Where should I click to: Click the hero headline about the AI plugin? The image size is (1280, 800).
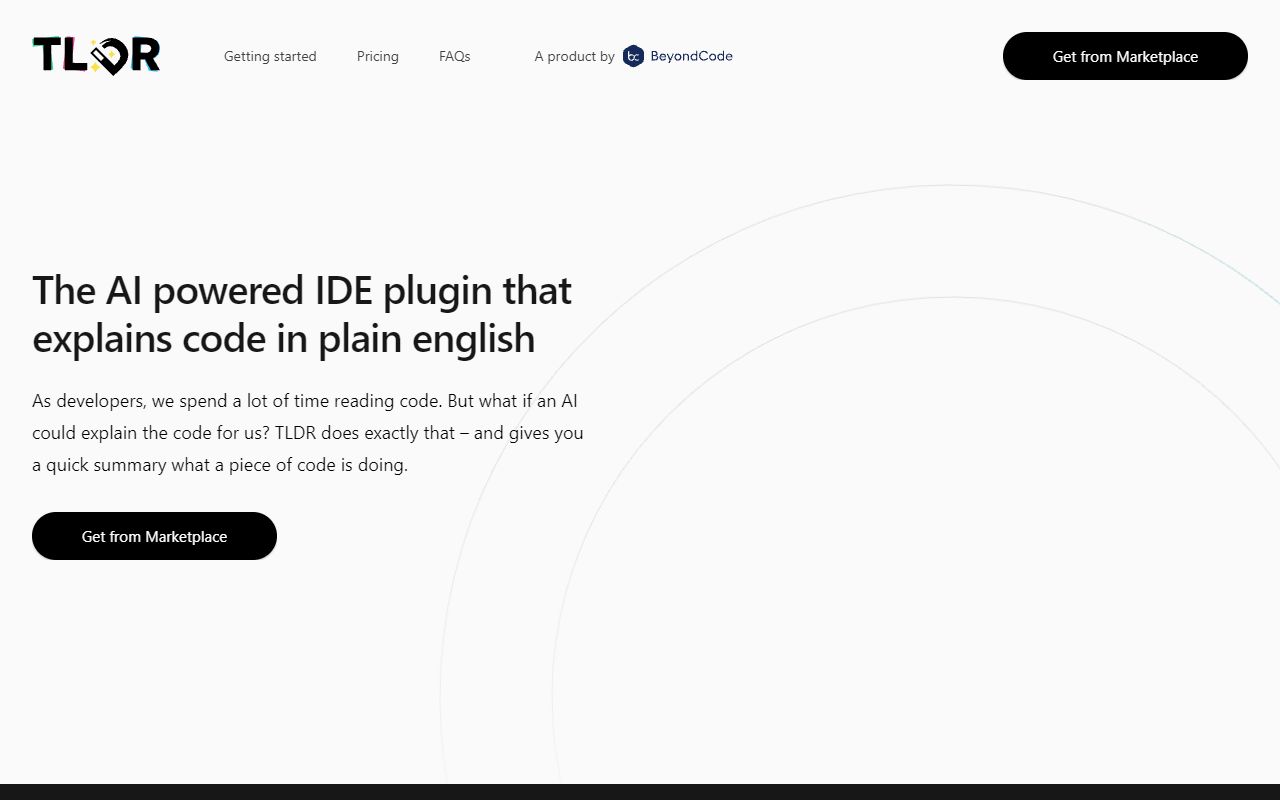[302, 314]
